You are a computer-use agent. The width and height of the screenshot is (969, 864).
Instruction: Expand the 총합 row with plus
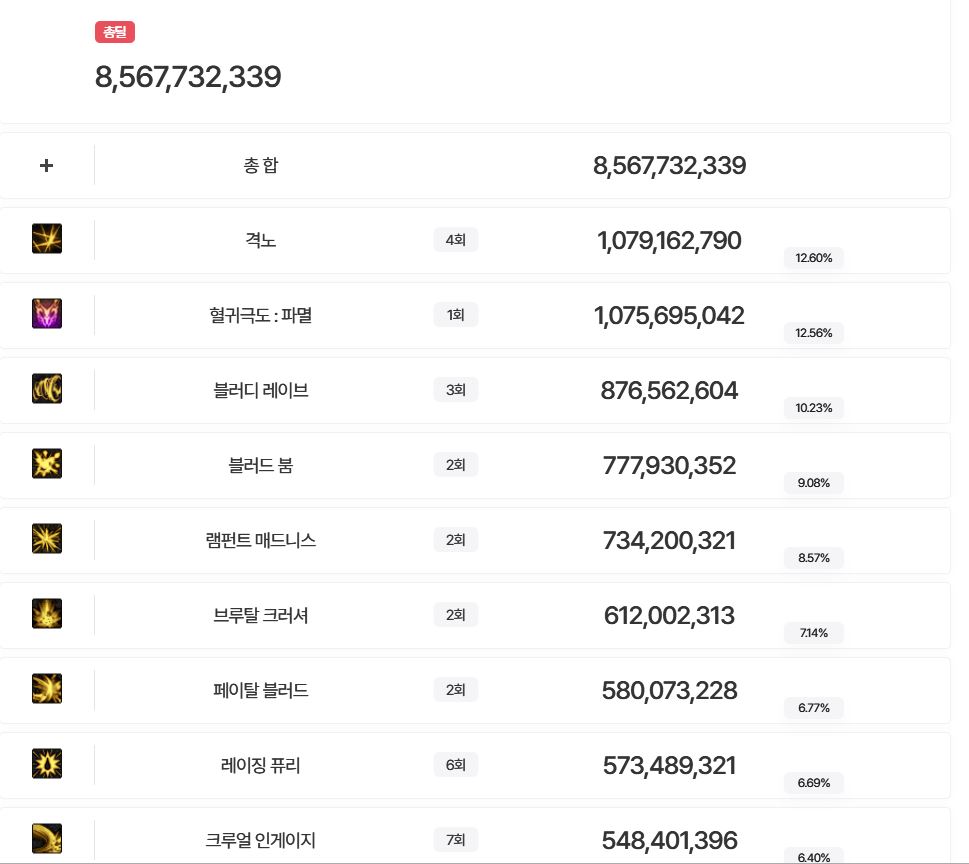point(46,165)
